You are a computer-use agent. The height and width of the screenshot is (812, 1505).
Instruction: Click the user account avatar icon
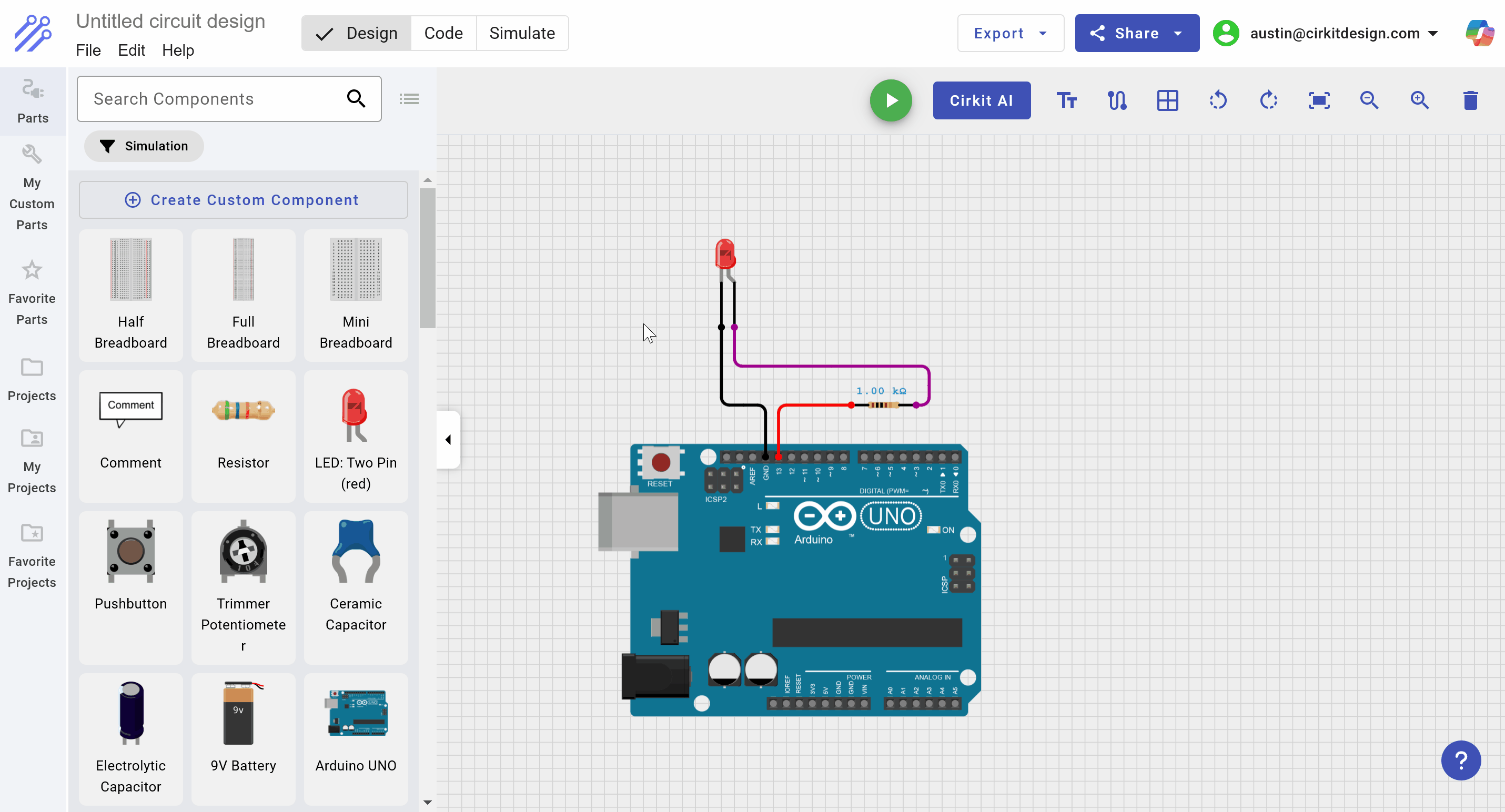1226,33
